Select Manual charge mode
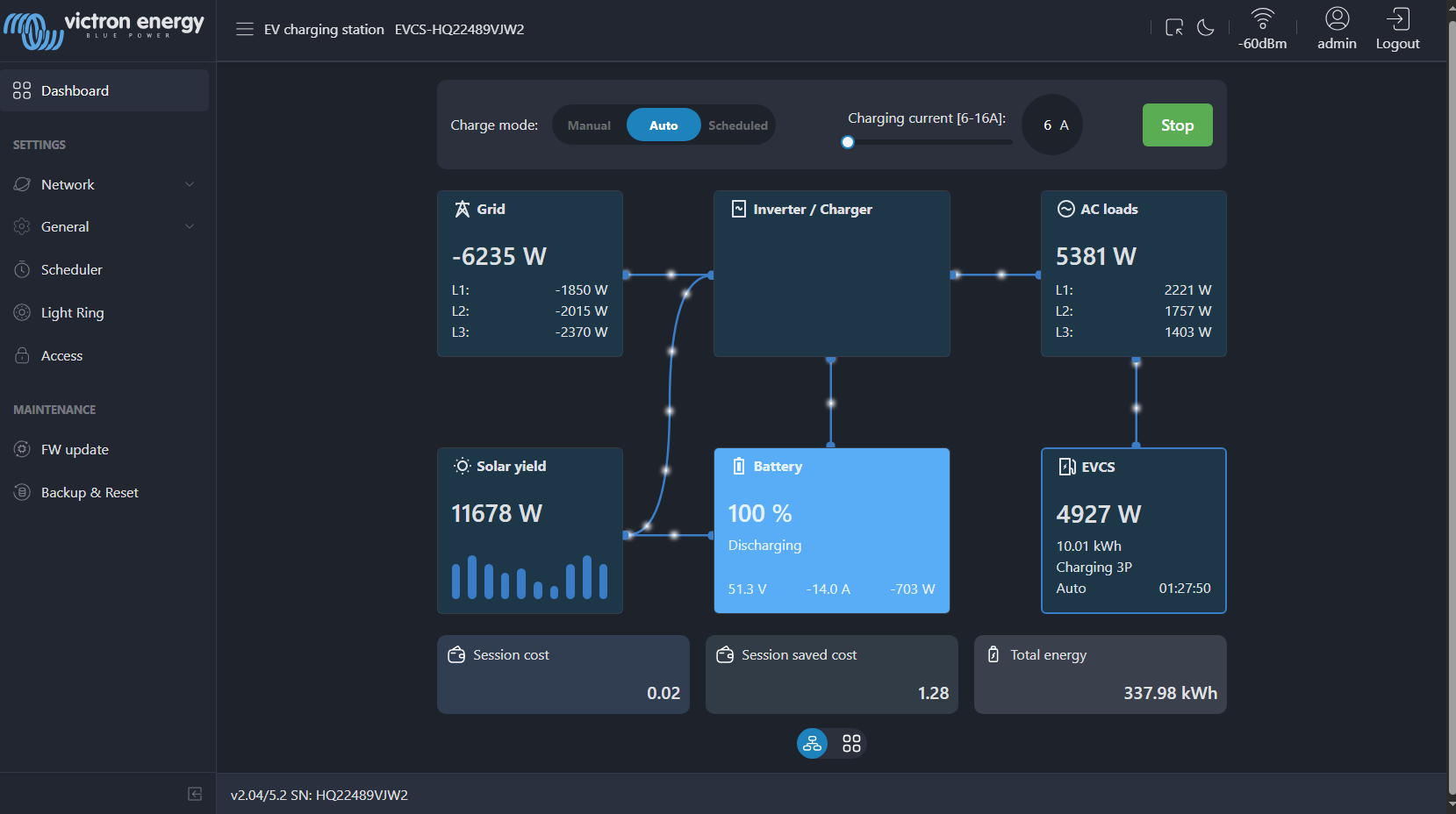The height and width of the screenshot is (814, 1456). (x=589, y=125)
